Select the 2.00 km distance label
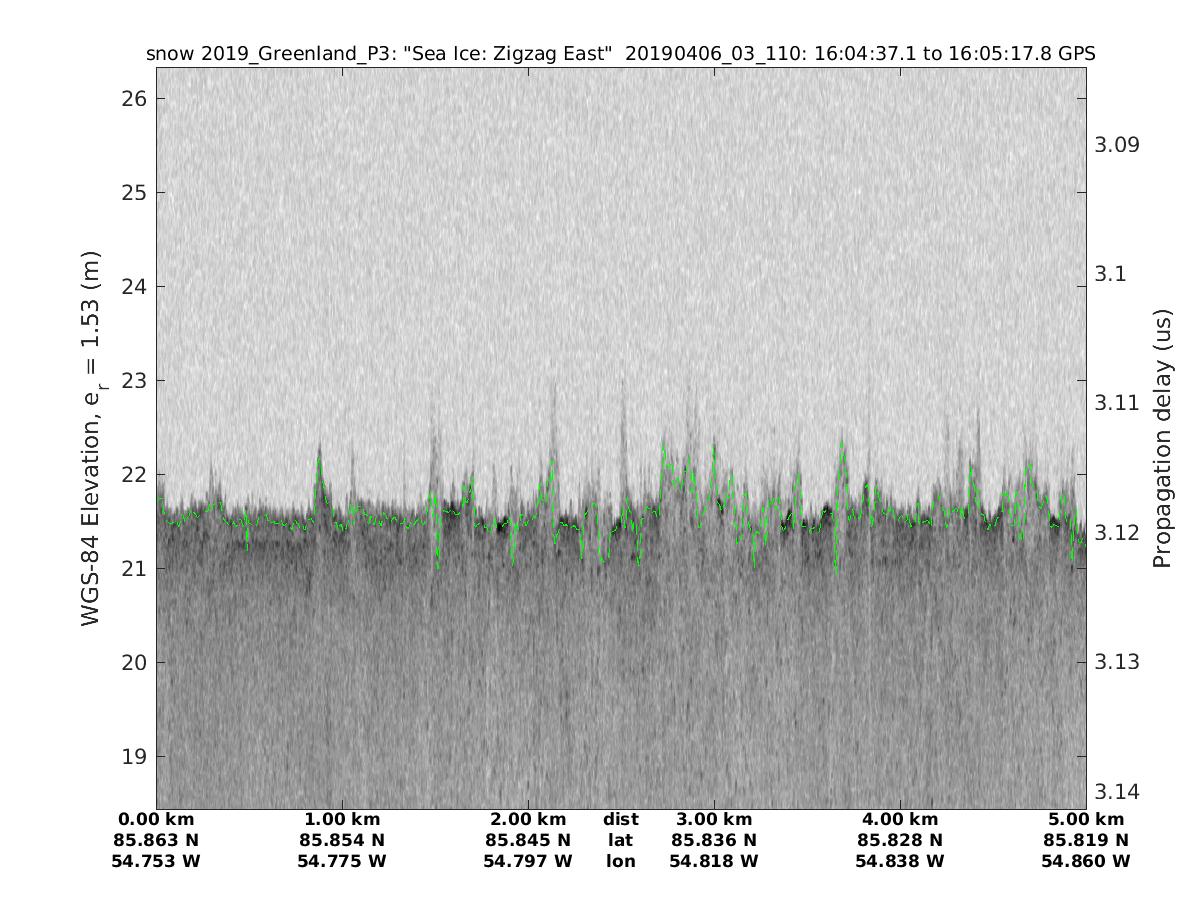Image resolution: width=1200 pixels, height=900 pixels. pos(528,819)
